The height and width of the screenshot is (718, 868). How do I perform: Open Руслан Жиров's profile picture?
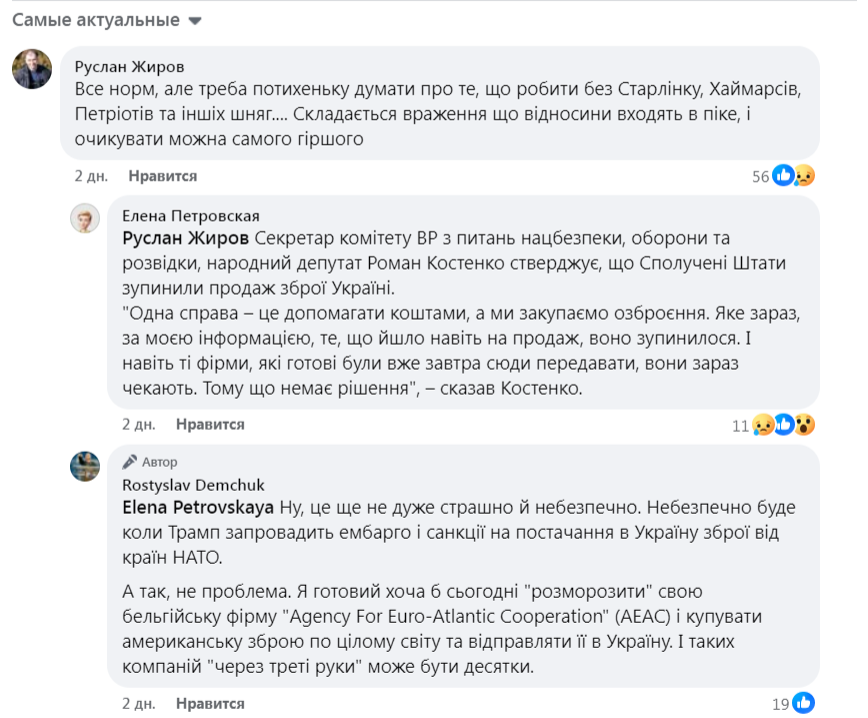pyautogui.click(x=32, y=69)
